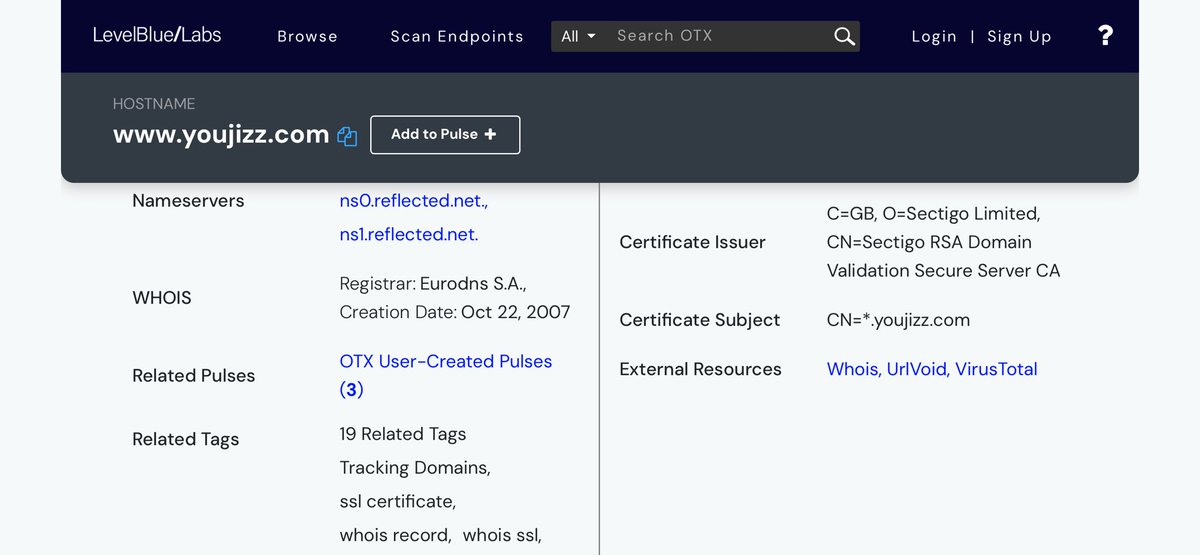The image size is (1200, 555).
Task: Copy hostname with the clipboard icon
Action: [347, 136]
